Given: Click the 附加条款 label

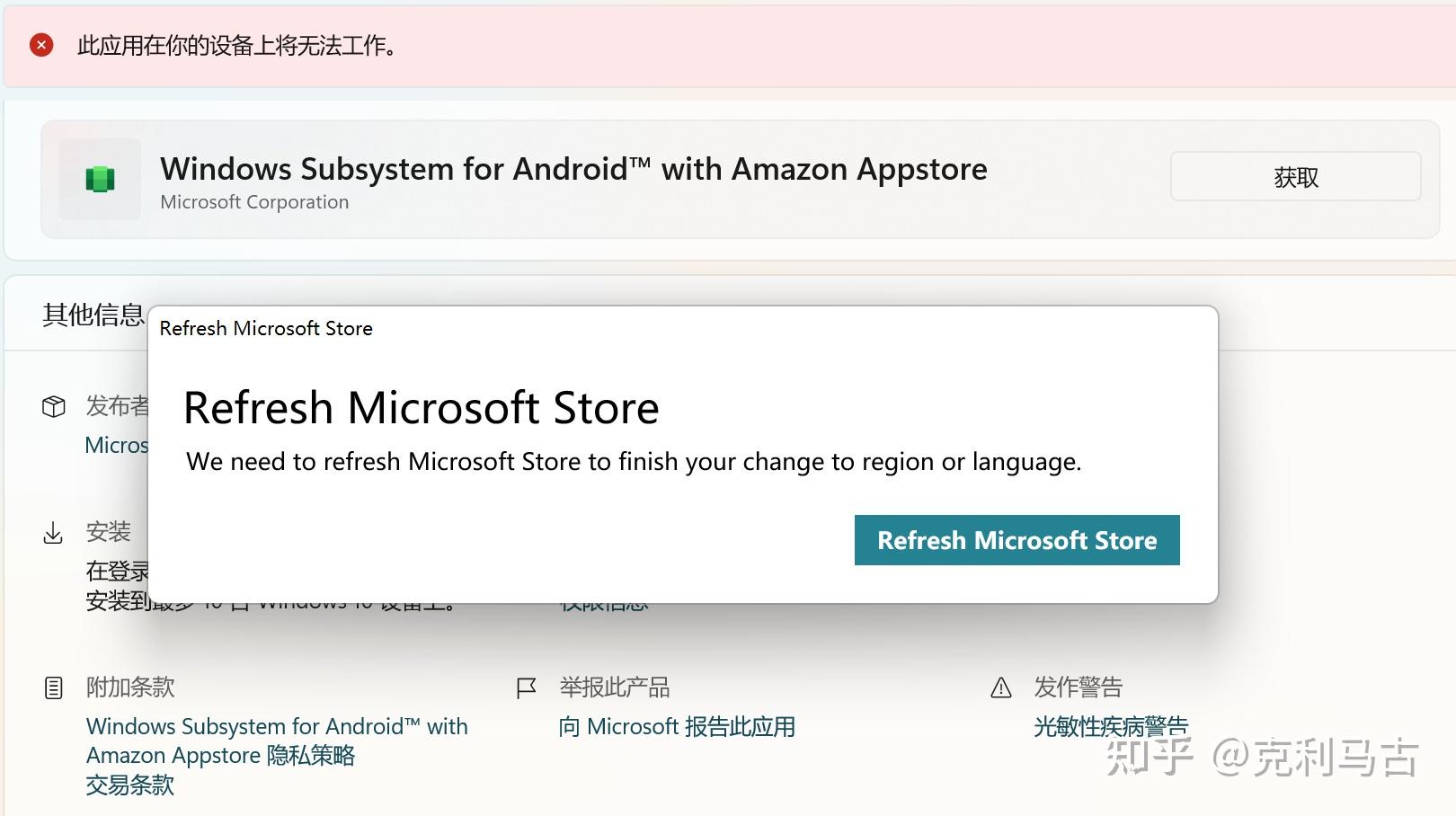Looking at the screenshot, I should (130, 687).
